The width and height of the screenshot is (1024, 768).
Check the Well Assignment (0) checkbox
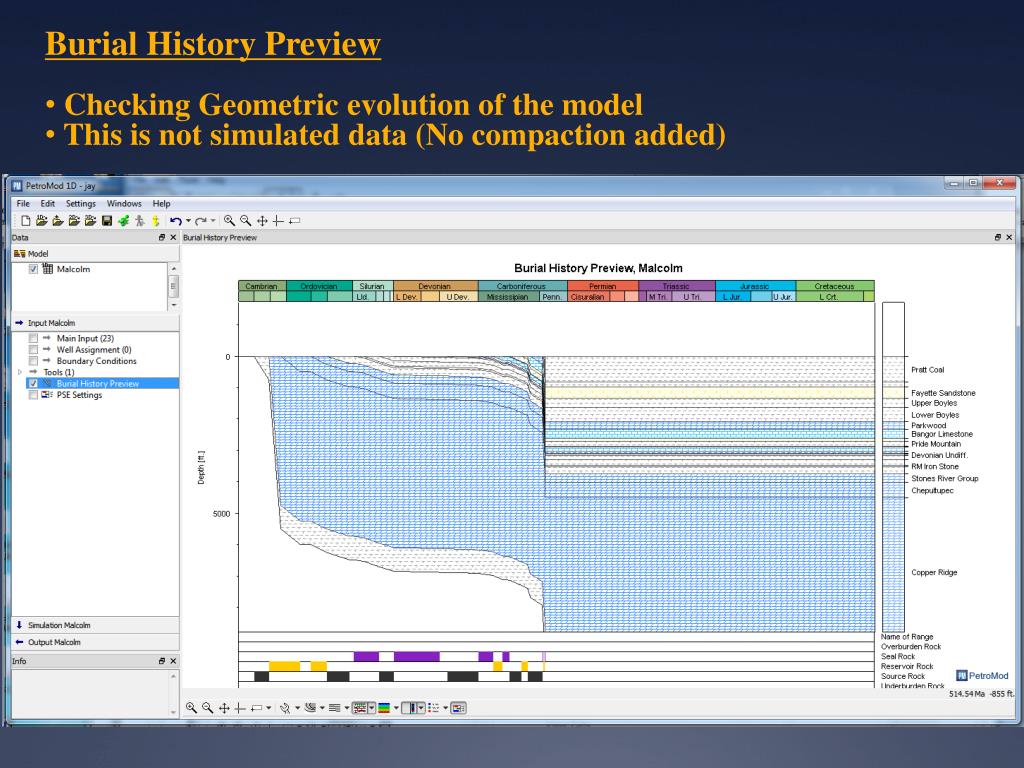tap(33, 349)
